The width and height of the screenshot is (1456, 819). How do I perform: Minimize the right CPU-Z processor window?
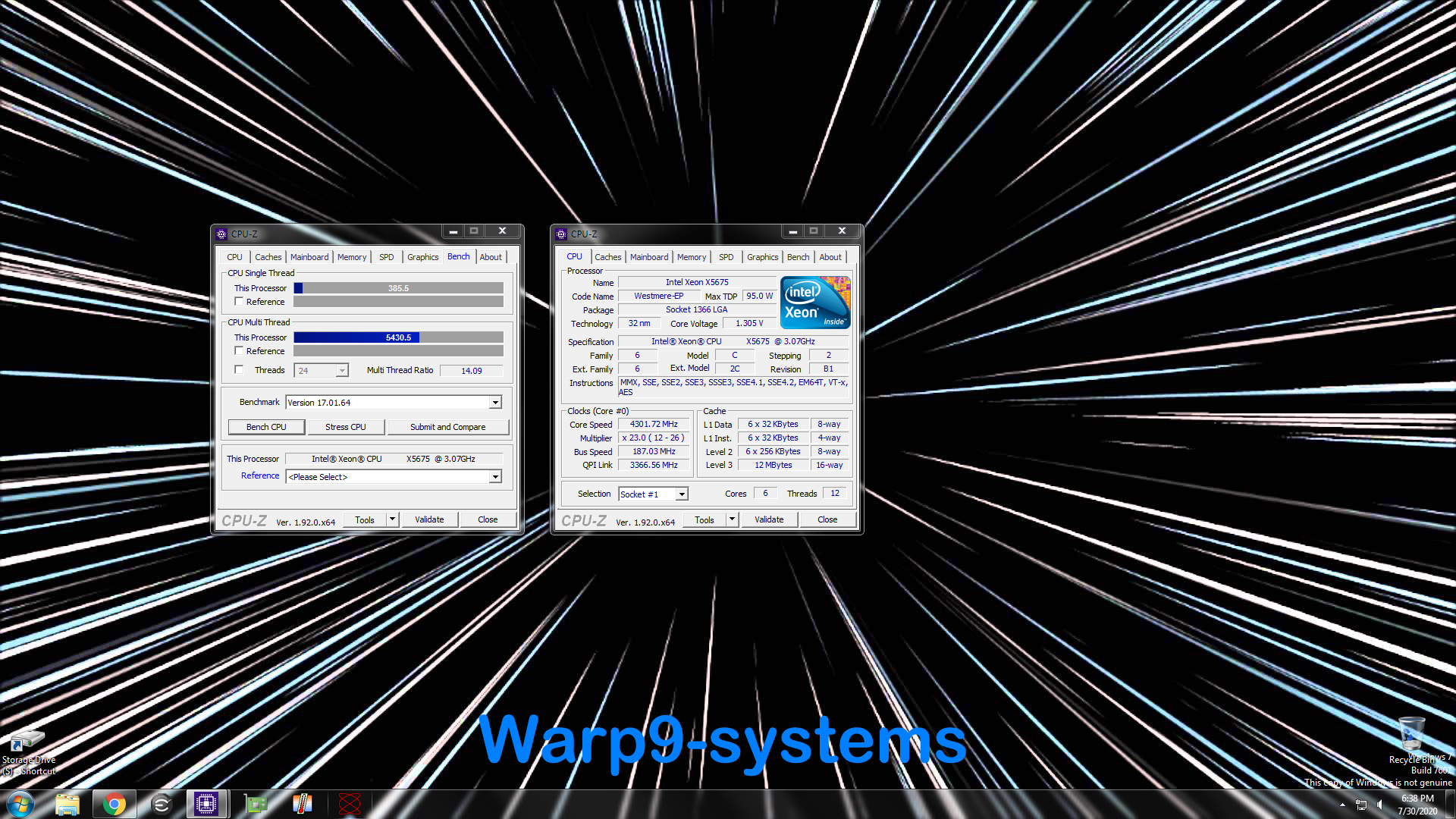(792, 231)
